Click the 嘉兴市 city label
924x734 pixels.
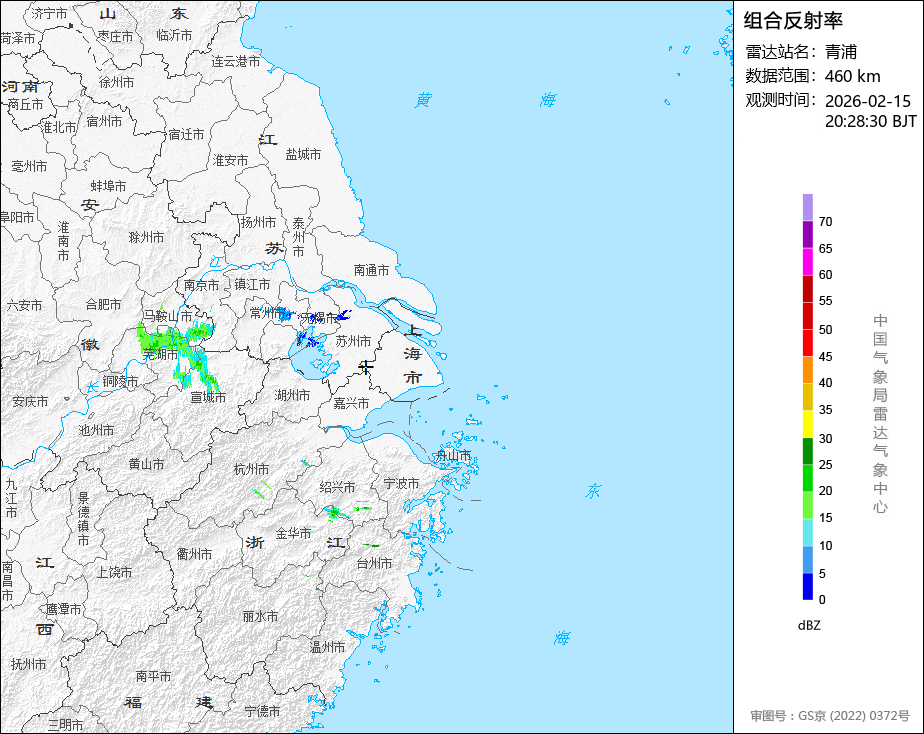(x=351, y=404)
